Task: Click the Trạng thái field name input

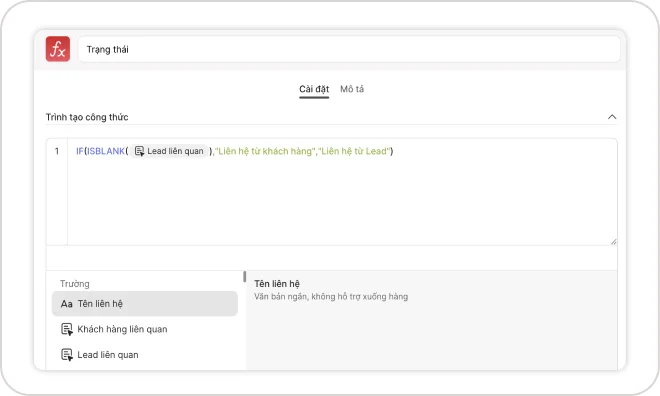Action: 349,49
